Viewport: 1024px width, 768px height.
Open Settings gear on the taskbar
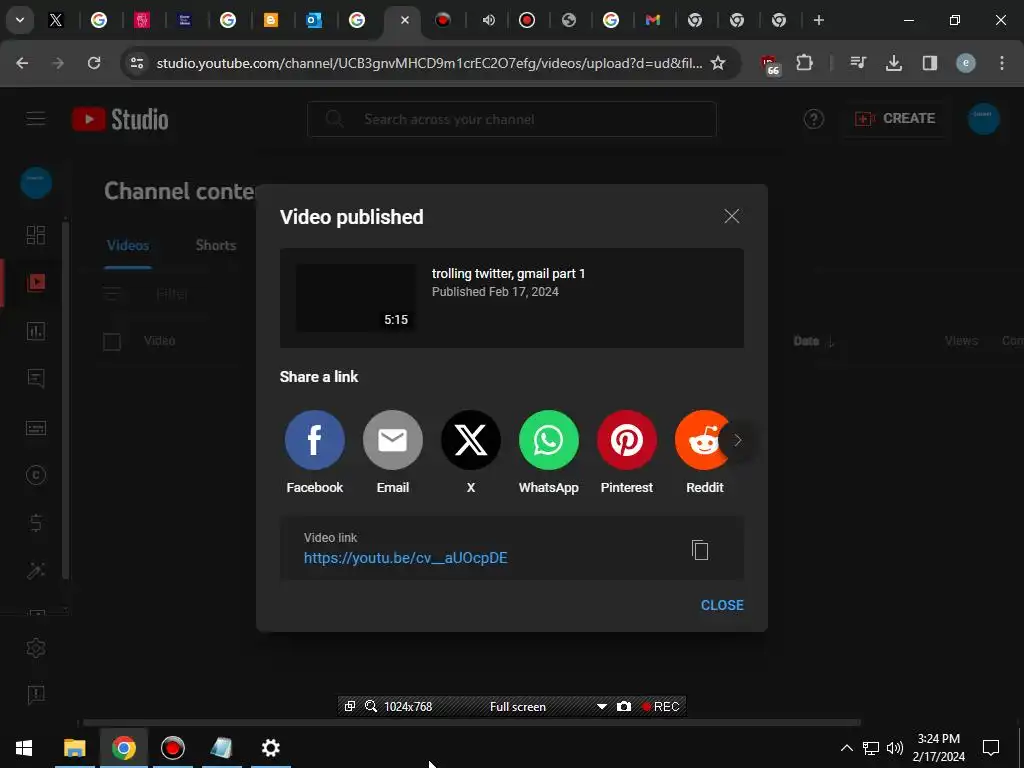pos(270,748)
